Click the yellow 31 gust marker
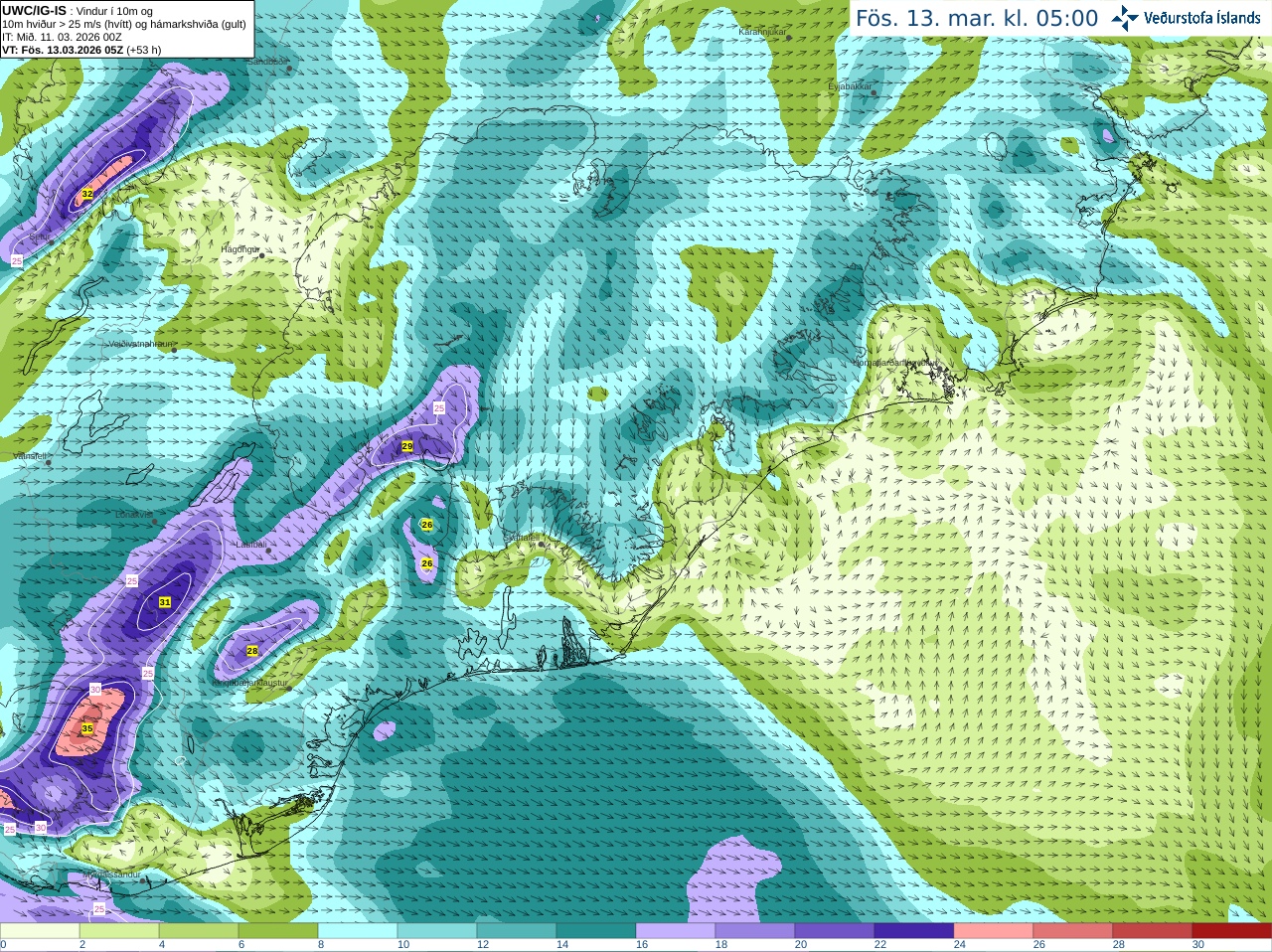 point(165,602)
